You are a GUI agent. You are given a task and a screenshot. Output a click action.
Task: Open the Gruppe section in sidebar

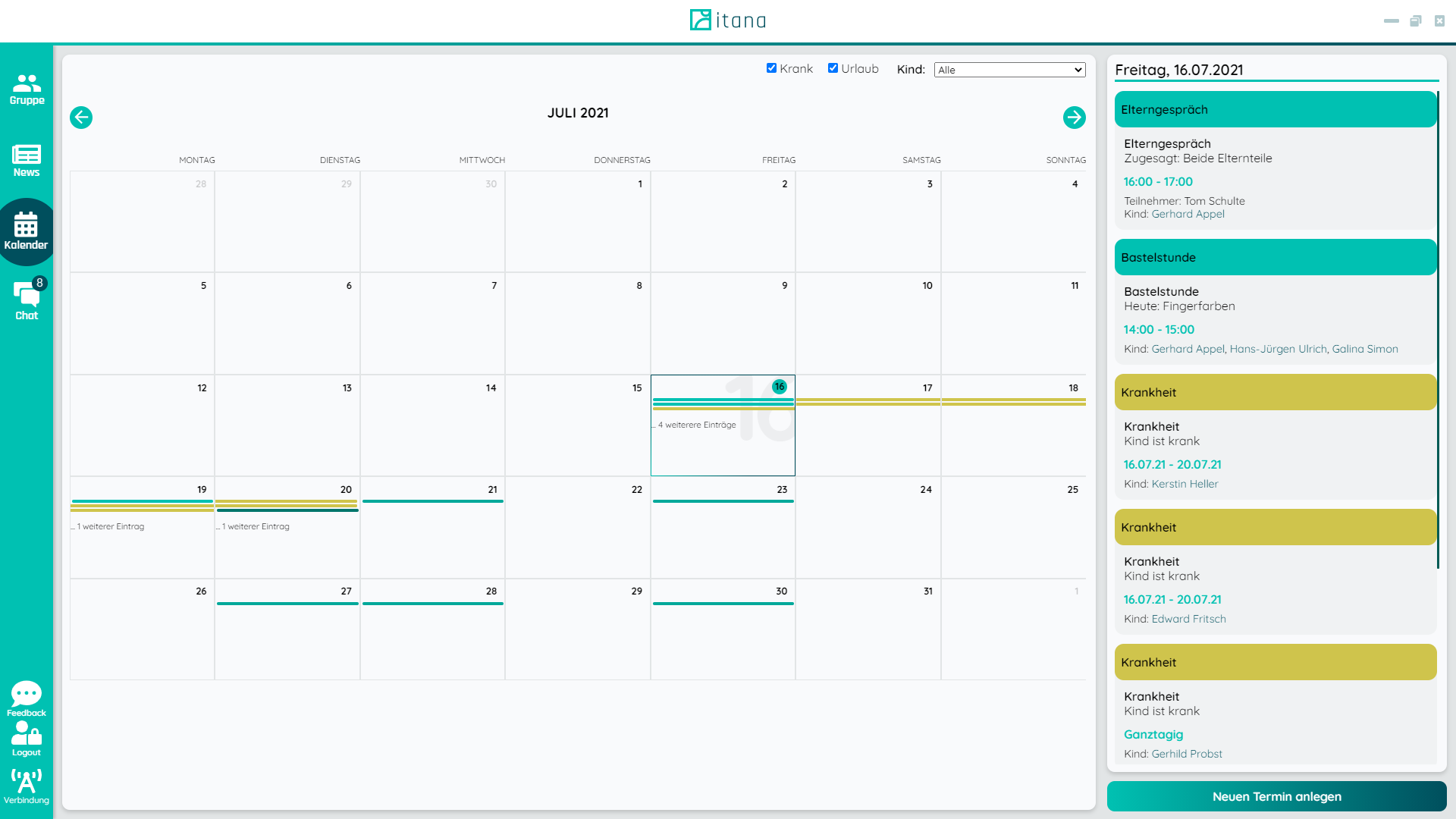pos(27,89)
